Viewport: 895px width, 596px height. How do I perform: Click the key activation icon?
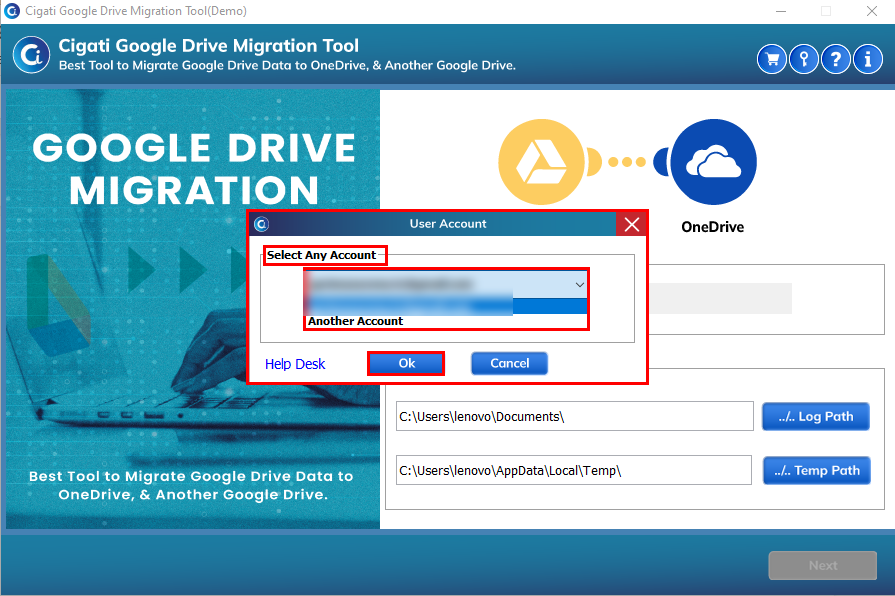(x=804, y=59)
